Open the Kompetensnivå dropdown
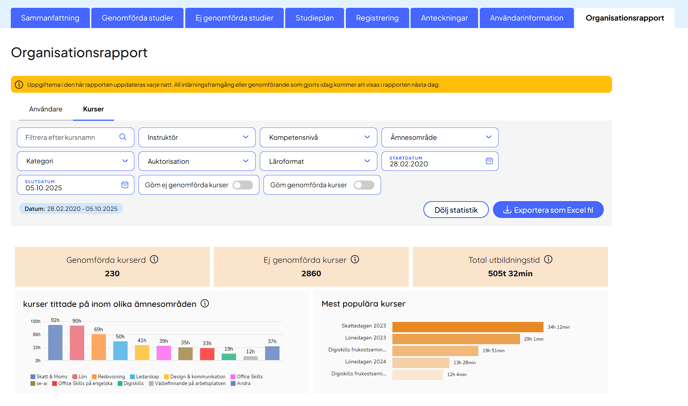Screen dimensions: 688x406 click(318, 137)
